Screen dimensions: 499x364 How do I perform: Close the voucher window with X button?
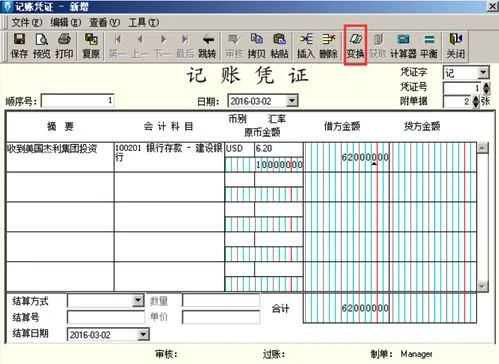(x=493, y=6)
